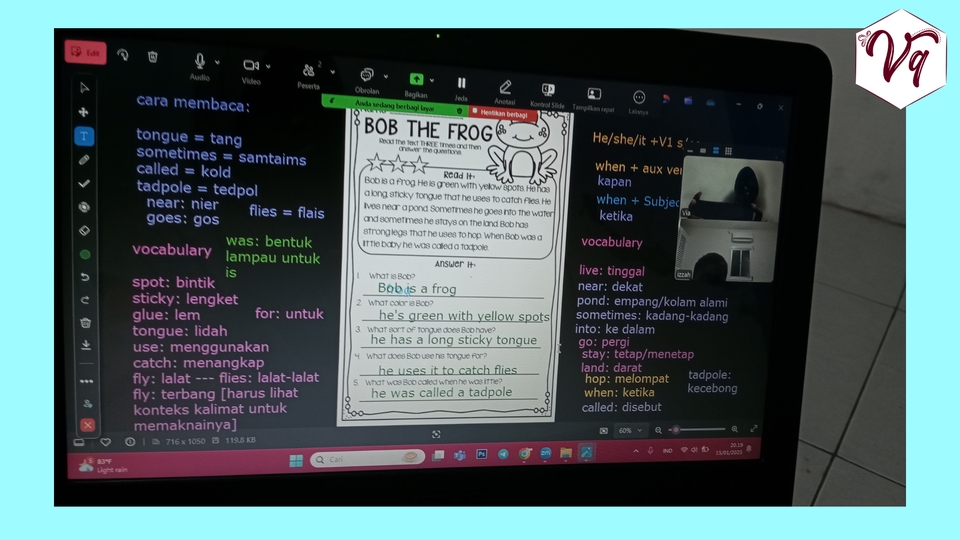
Task: Select the checkmark stamp annotation tool
Action: click(84, 183)
